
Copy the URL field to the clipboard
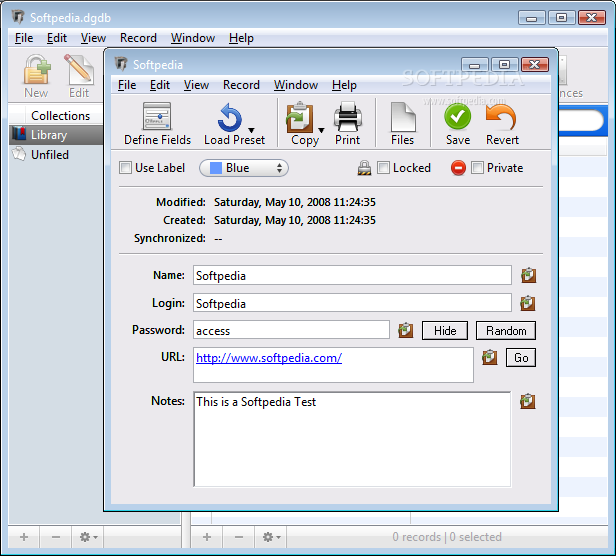coord(490,357)
